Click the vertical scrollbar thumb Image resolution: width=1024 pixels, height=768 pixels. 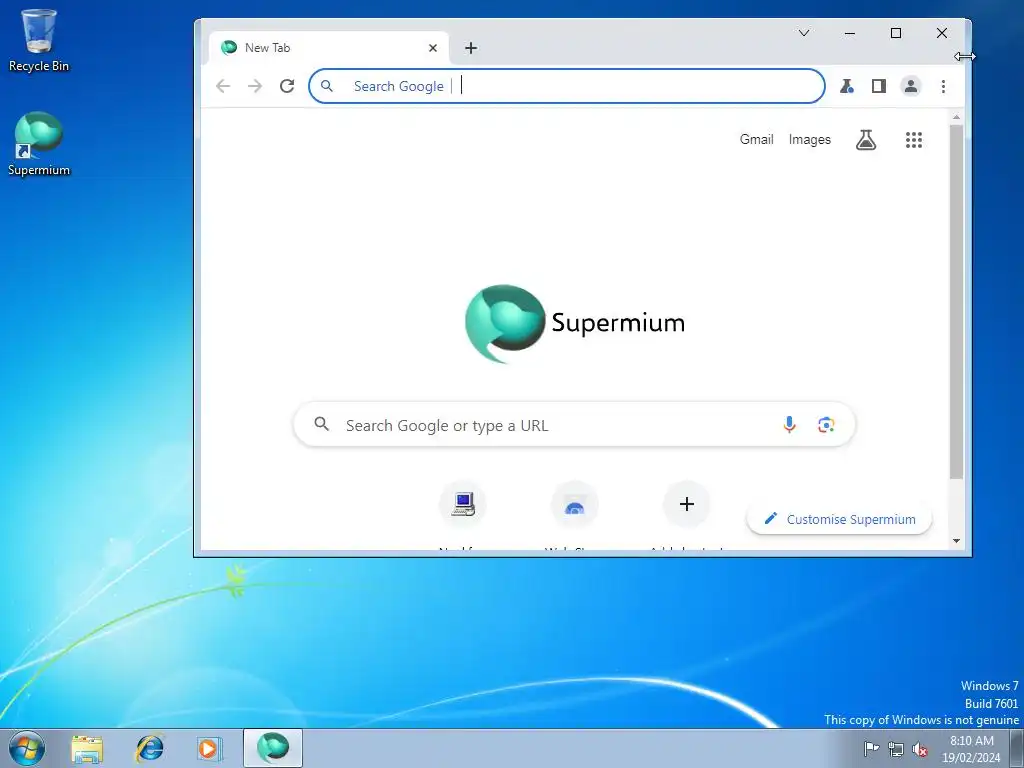[x=956, y=302]
